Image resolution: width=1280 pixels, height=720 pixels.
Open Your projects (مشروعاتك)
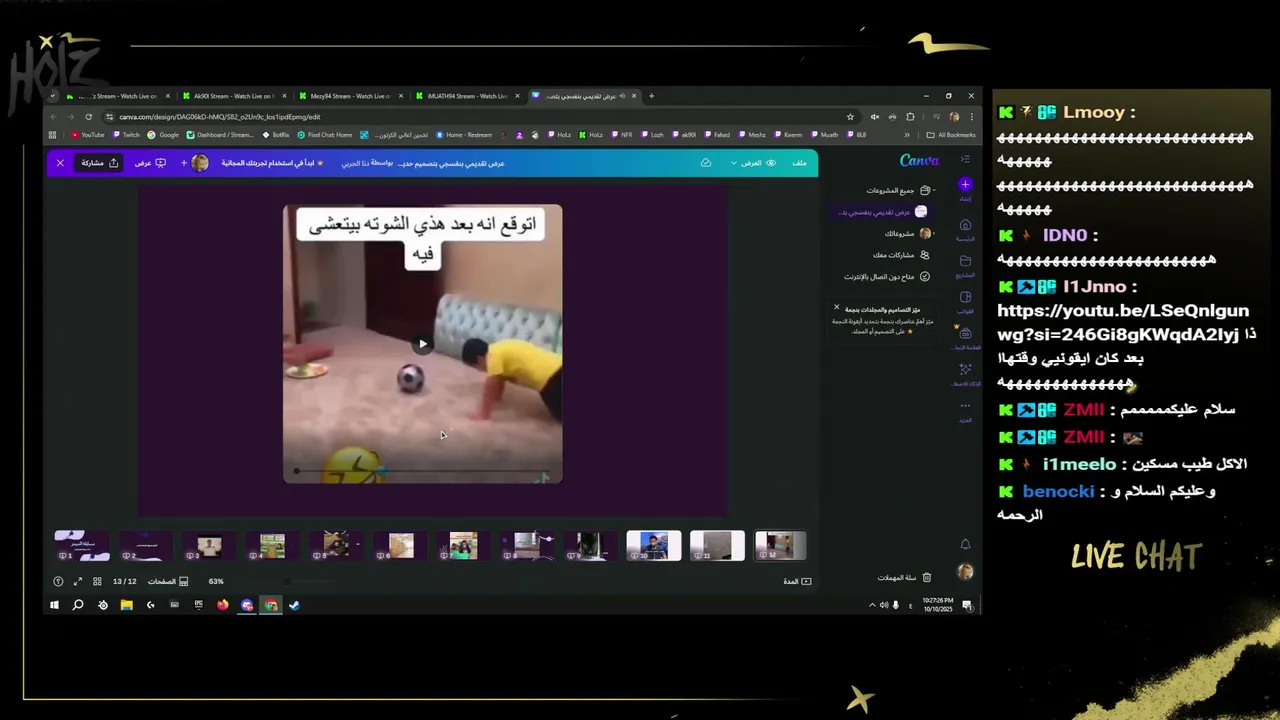click(x=908, y=233)
